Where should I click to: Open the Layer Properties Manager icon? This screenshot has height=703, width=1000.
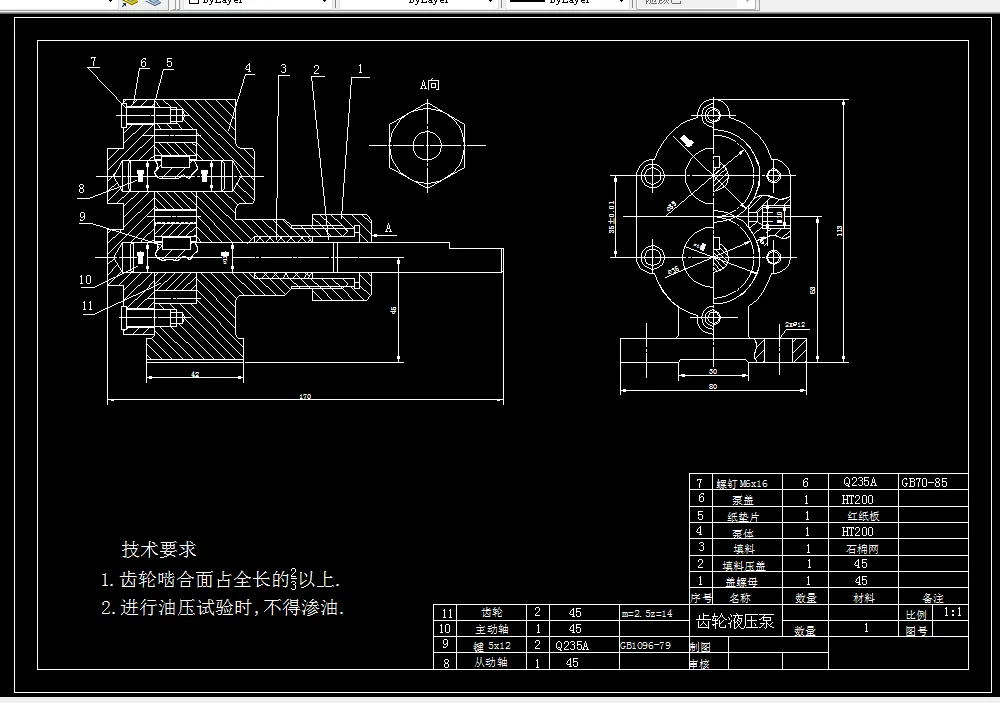pos(127,3)
